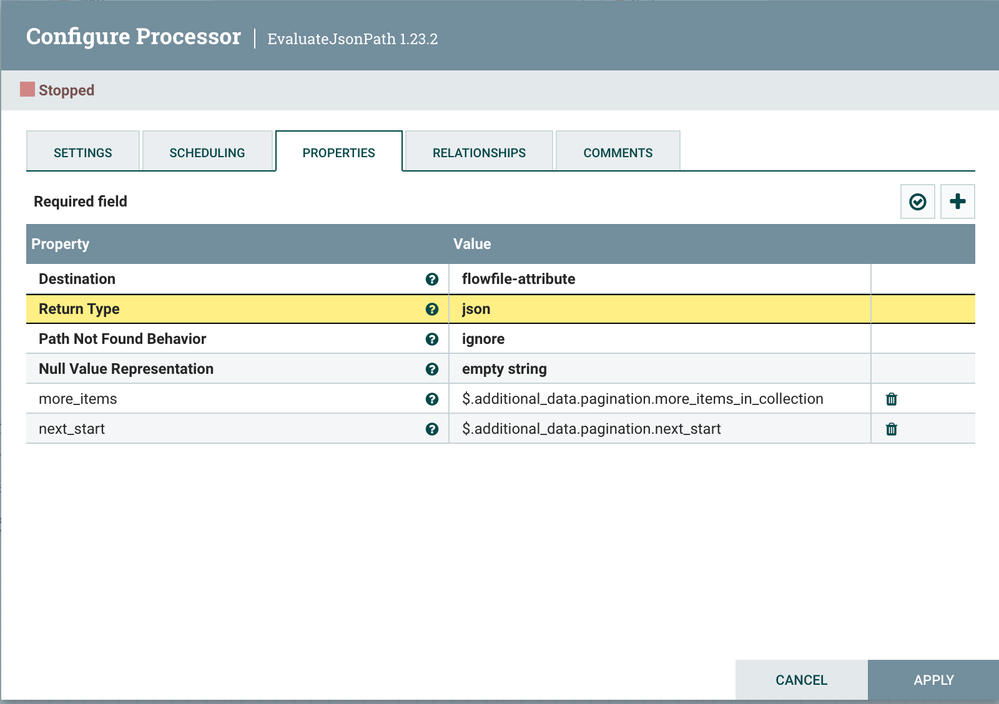Image resolution: width=999 pixels, height=704 pixels.
Task: Go to the Relationships tab
Action: [x=479, y=153]
